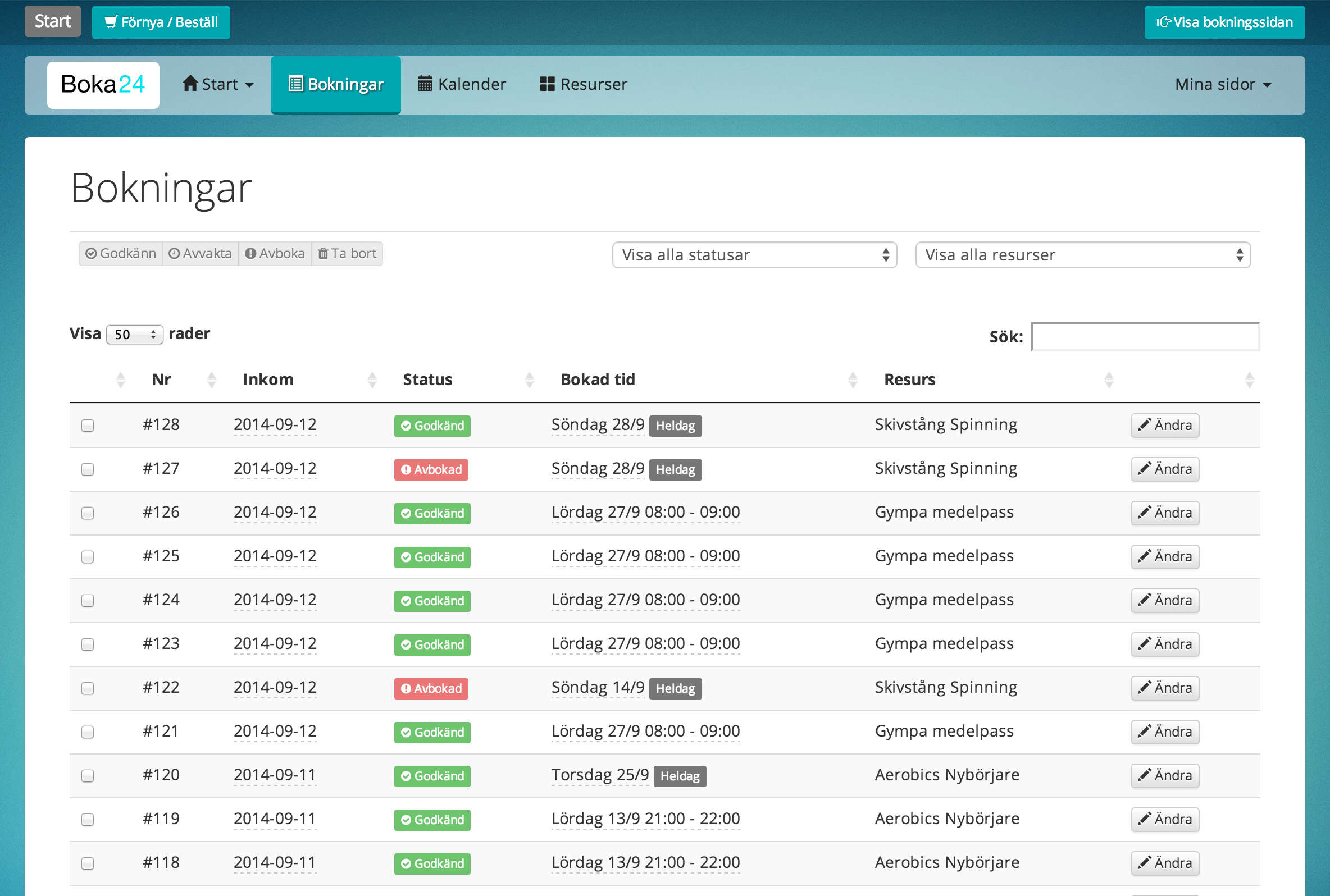The width and height of the screenshot is (1330, 896).
Task: Click Gympa medelpass in row #126
Action: (x=944, y=513)
